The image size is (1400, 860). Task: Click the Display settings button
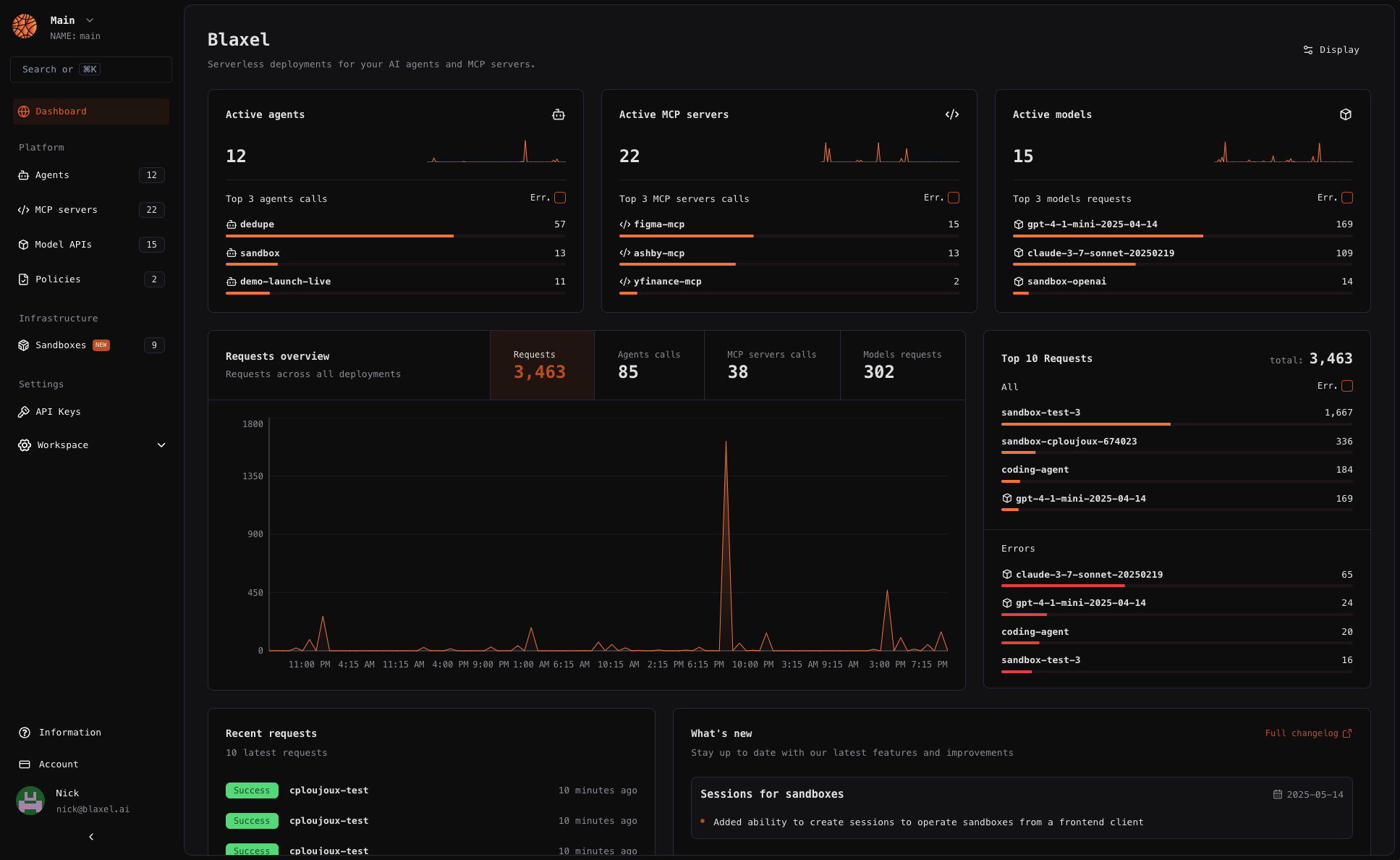coord(1331,50)
